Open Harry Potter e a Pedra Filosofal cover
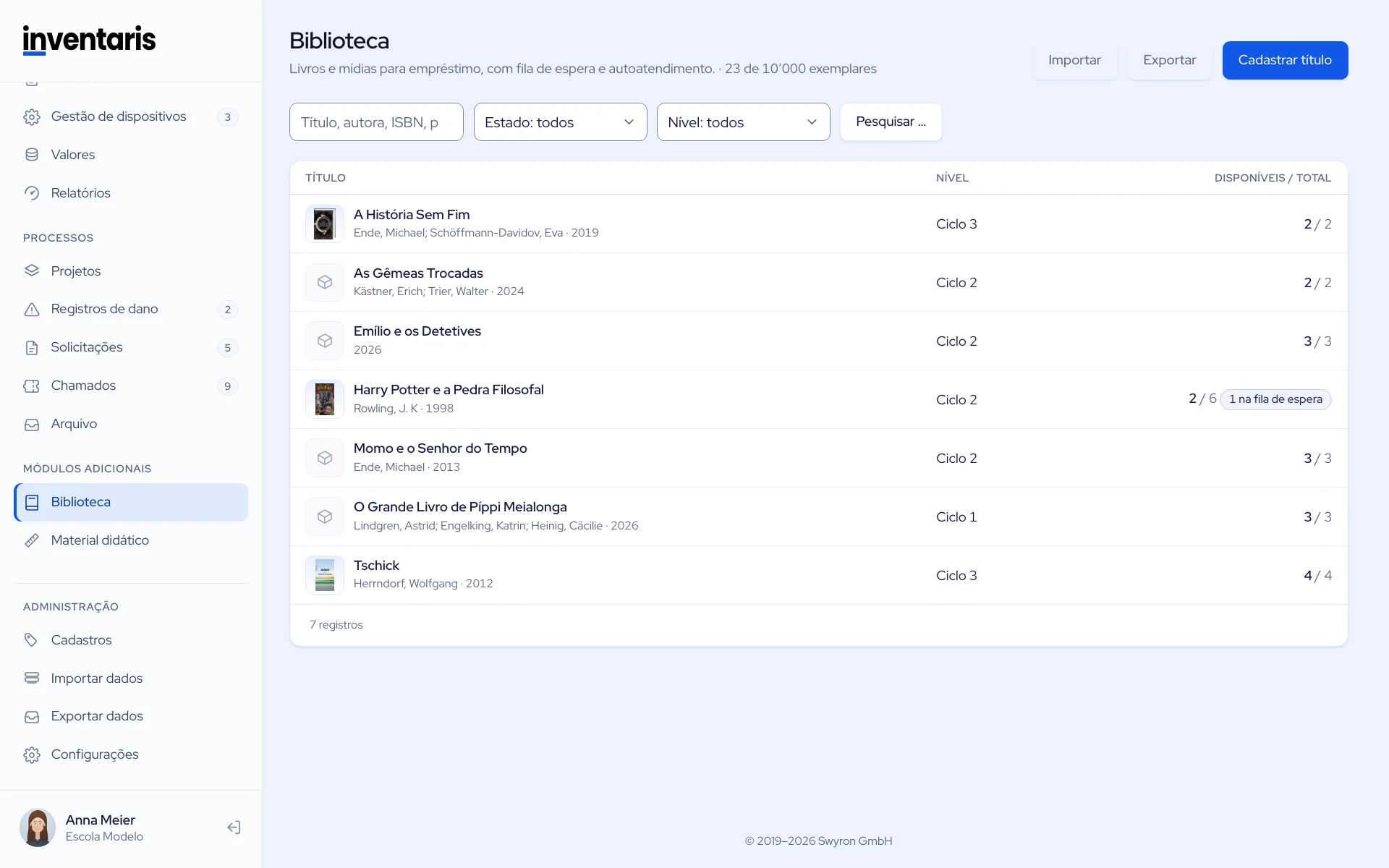This screenshot has height=868, width=1389. click(x=325, y=399)
